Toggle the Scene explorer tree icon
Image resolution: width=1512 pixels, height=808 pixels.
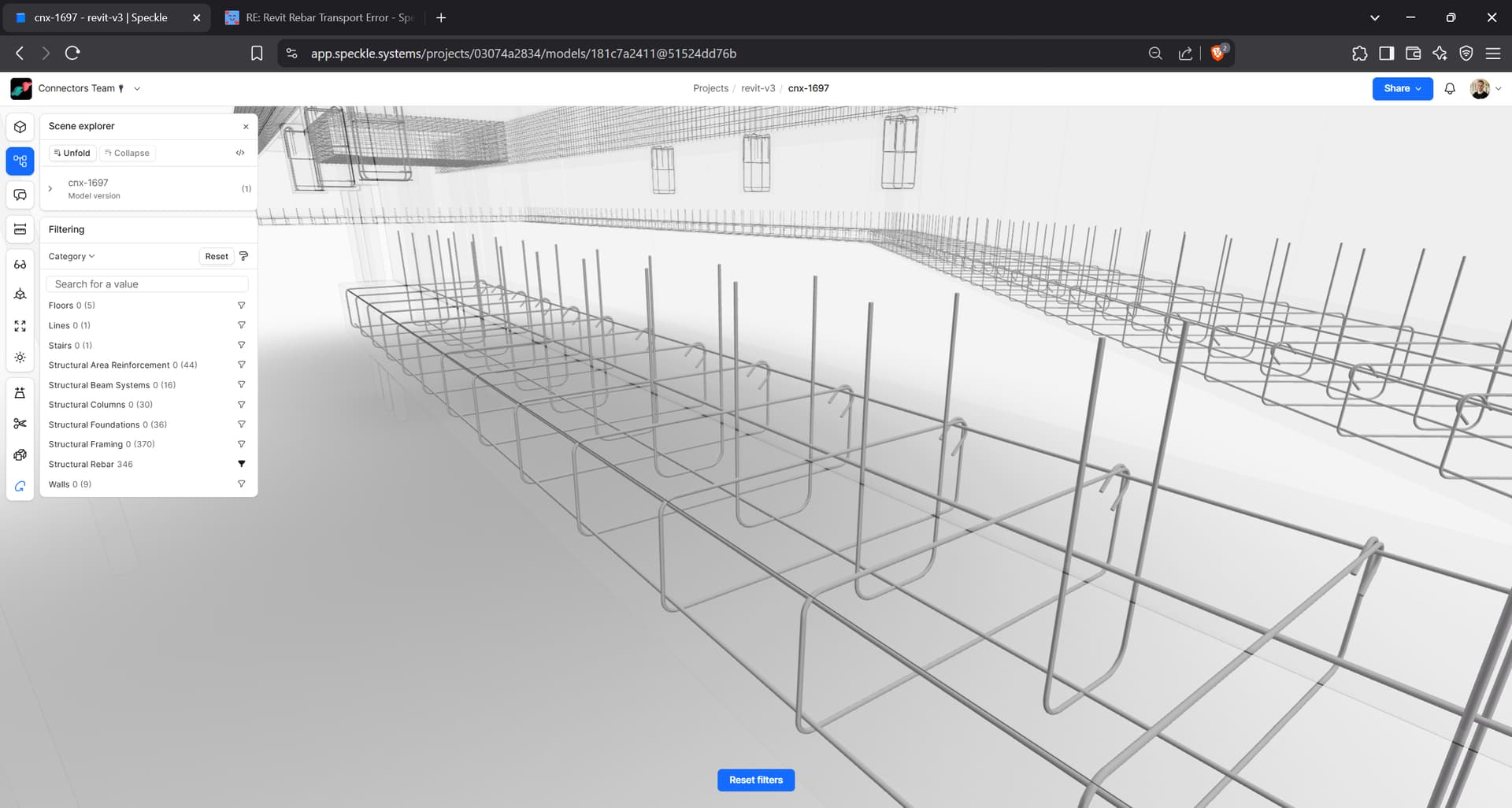(20, 161)
